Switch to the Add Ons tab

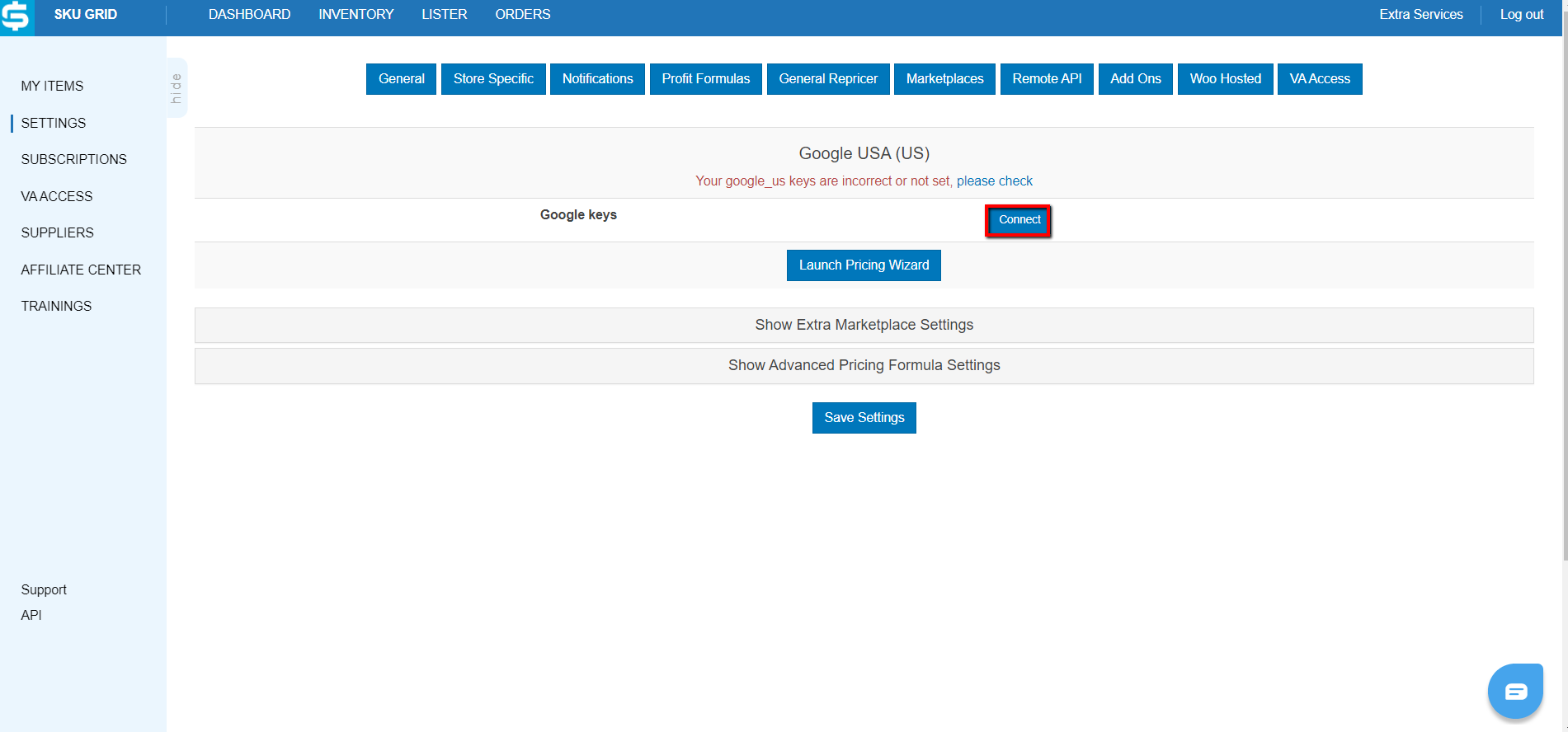point(1136,79)
